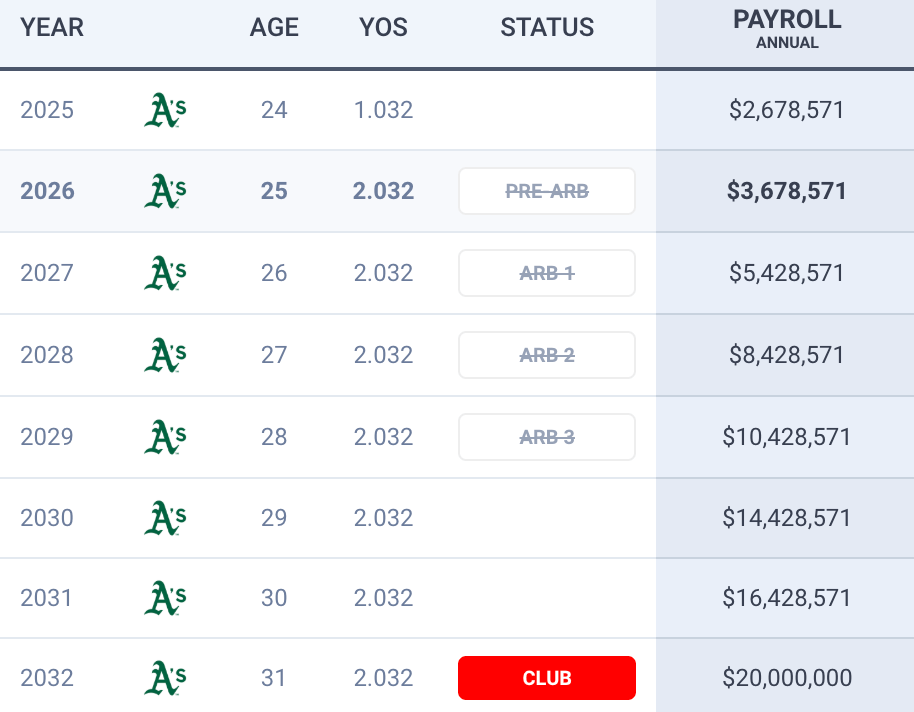Select the A's logo beside 2027
The height and width of the screenshot is (712, 914).
pos(165,273)
